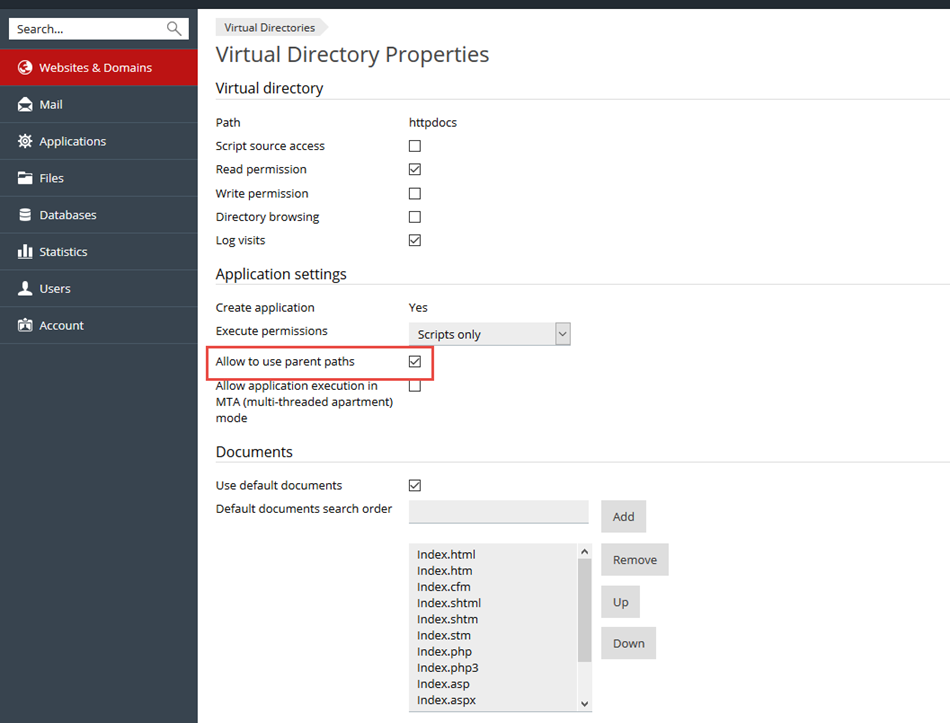950x723 pixels.
Task: Click the Databases stack icon
Action: 25,215
